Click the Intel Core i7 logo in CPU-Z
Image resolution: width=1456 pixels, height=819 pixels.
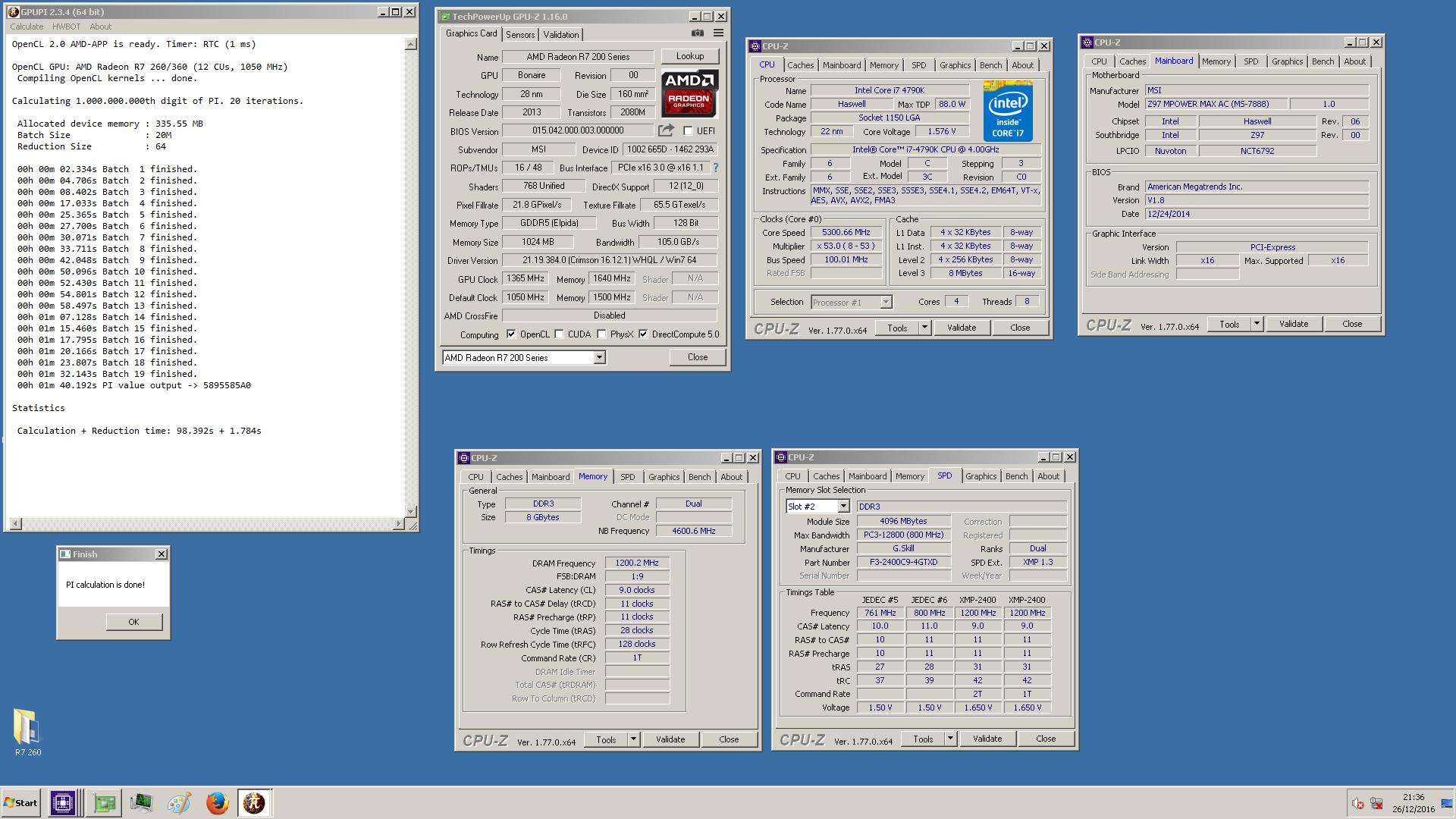tap(1008, 111)
